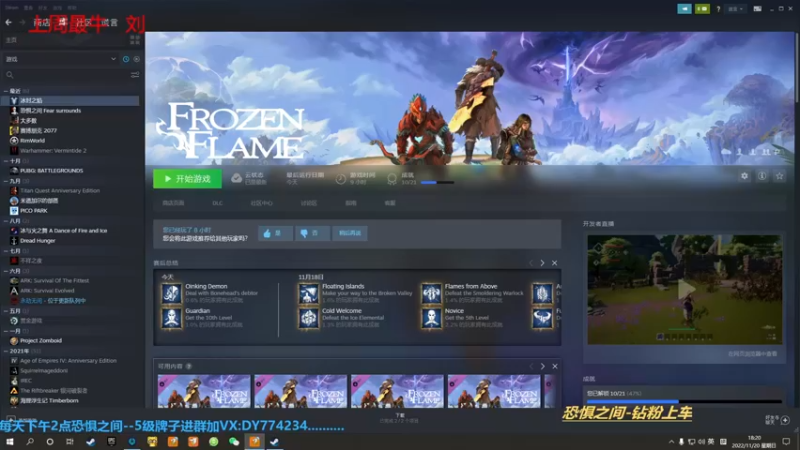Image resolution: width=800 pixels, height=450 pixels.
Task: Play the developer broadcast video
Action: coord(685,289)
